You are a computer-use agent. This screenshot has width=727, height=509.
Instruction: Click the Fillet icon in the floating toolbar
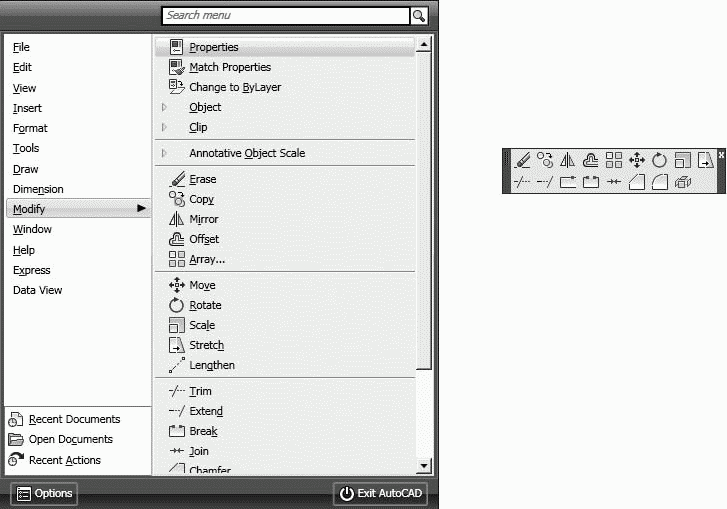click(659, 182)
